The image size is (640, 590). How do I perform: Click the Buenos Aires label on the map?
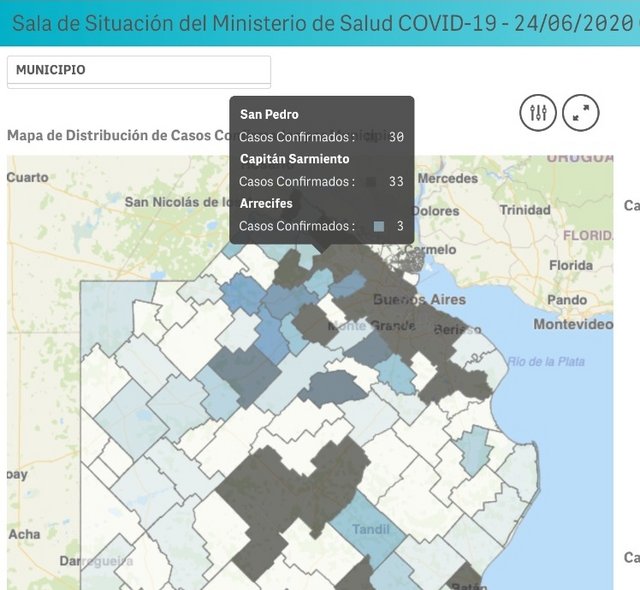click(419, 299)
